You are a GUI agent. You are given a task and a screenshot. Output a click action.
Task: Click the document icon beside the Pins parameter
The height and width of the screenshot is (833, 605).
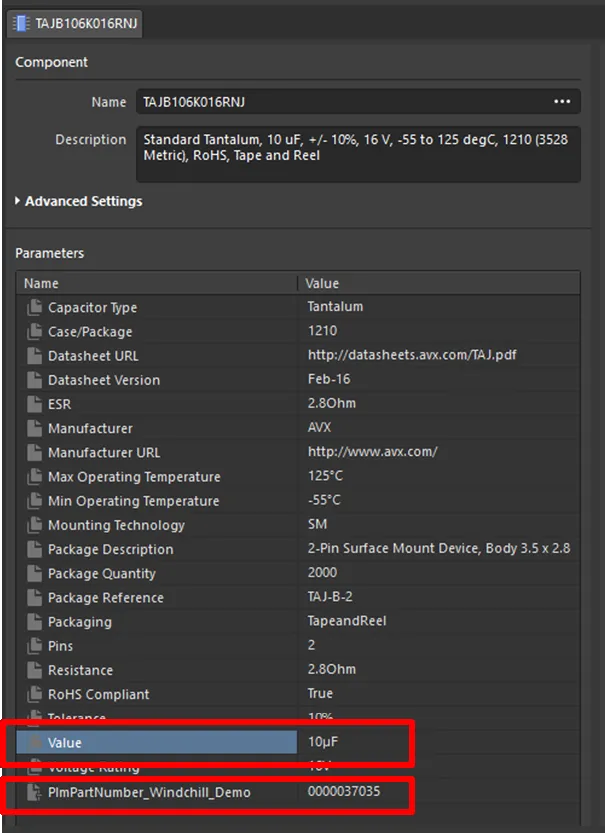35,646
